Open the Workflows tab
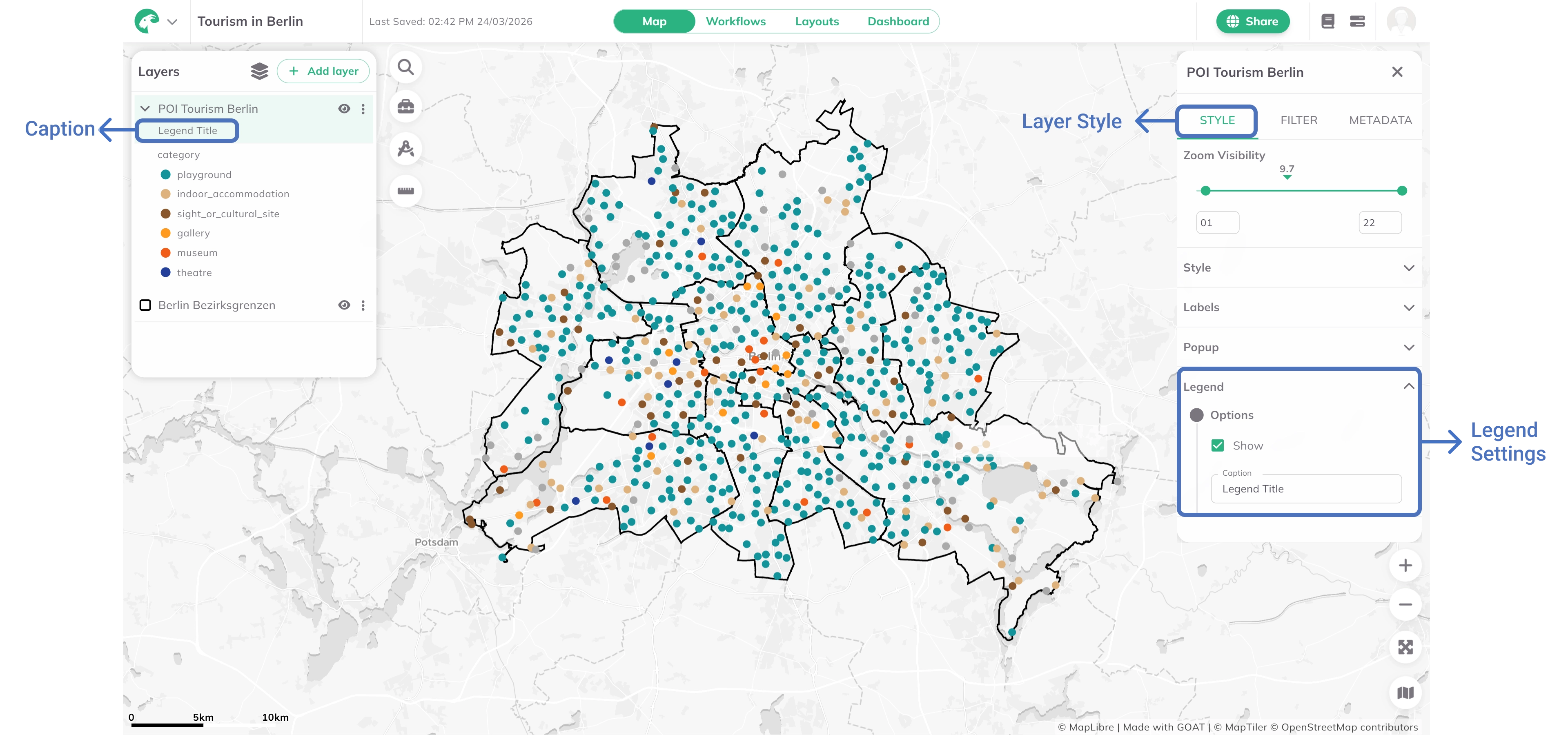 click(x=735, y=21)
